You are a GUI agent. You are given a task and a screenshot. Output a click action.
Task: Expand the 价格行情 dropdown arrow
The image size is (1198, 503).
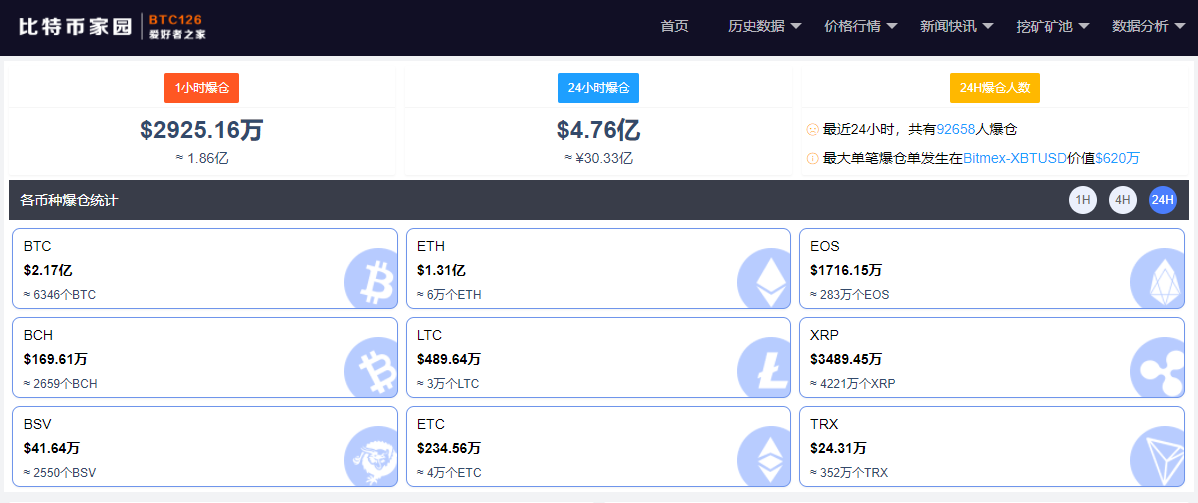coord(892,26)
